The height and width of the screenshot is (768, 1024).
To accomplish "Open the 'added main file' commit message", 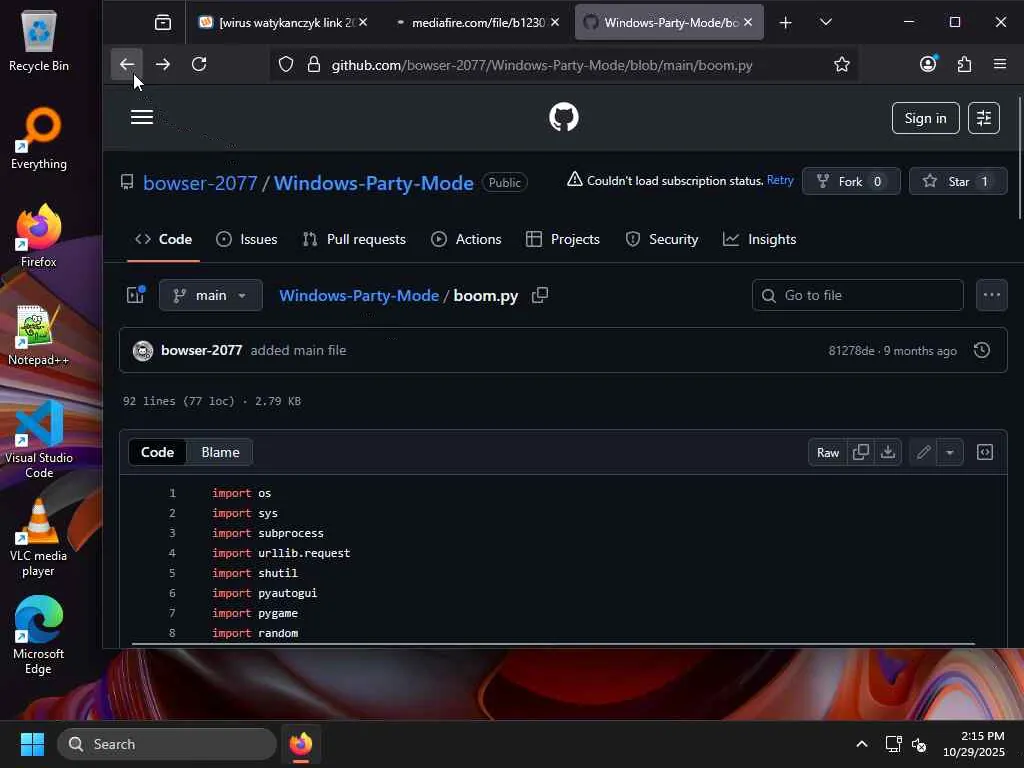I will [298, 351].
